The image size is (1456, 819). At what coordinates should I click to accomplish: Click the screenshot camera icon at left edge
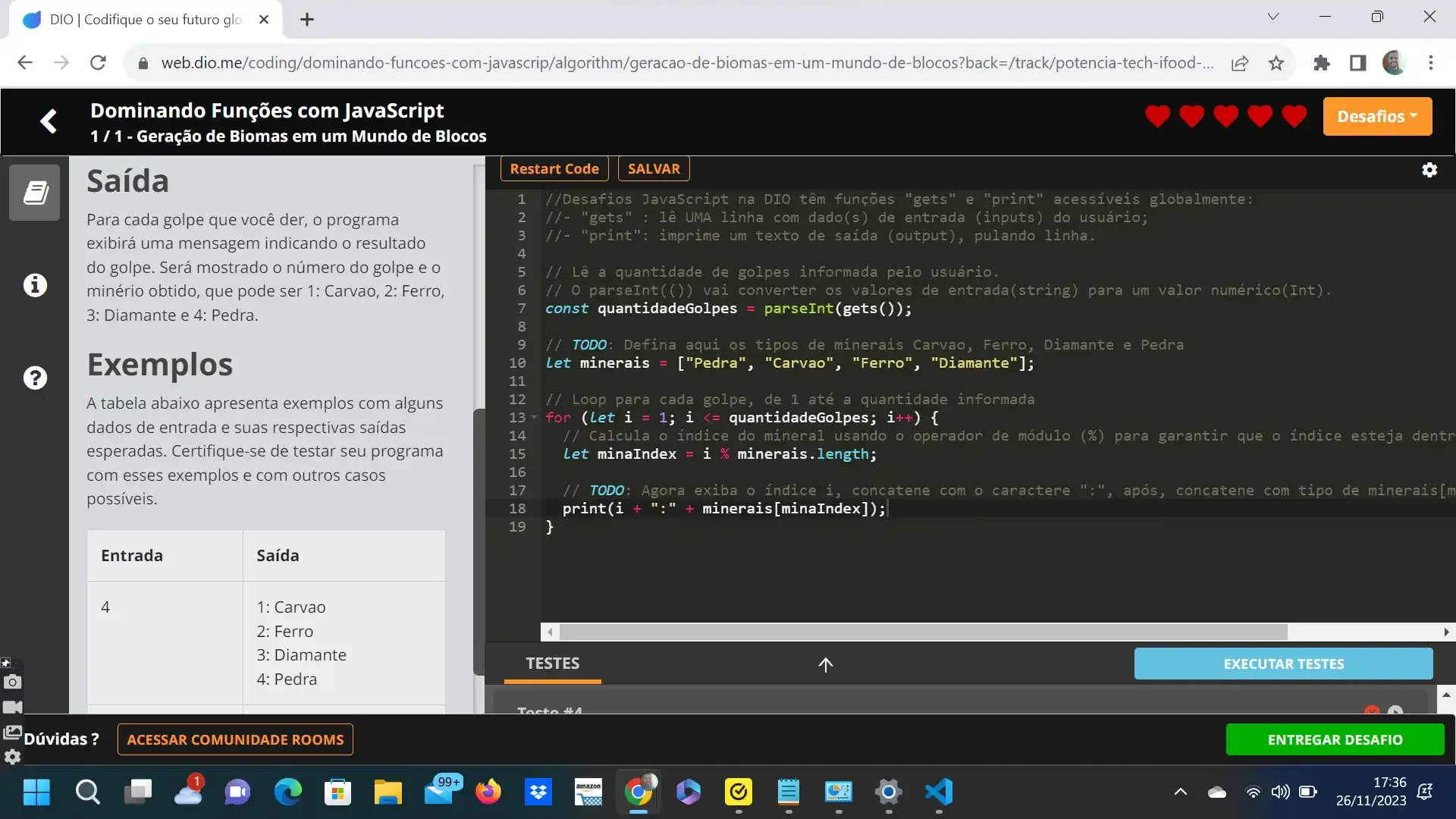coord(12,682)
